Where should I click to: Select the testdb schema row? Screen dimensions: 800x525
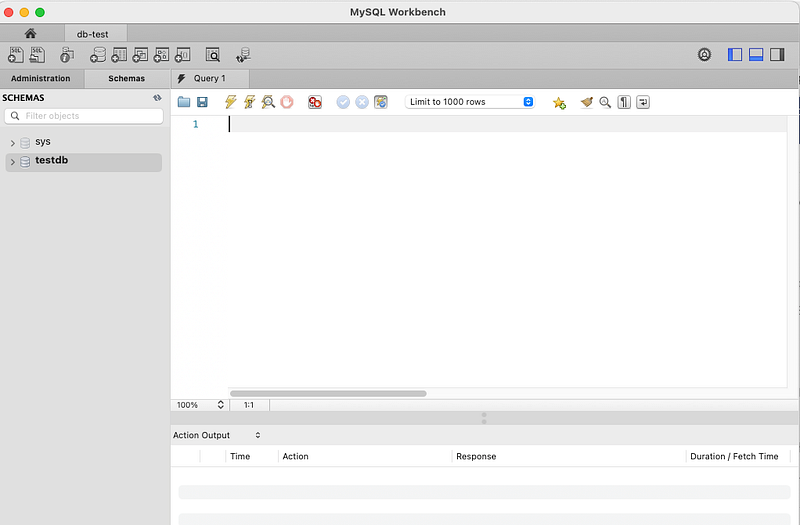point(84,162)
